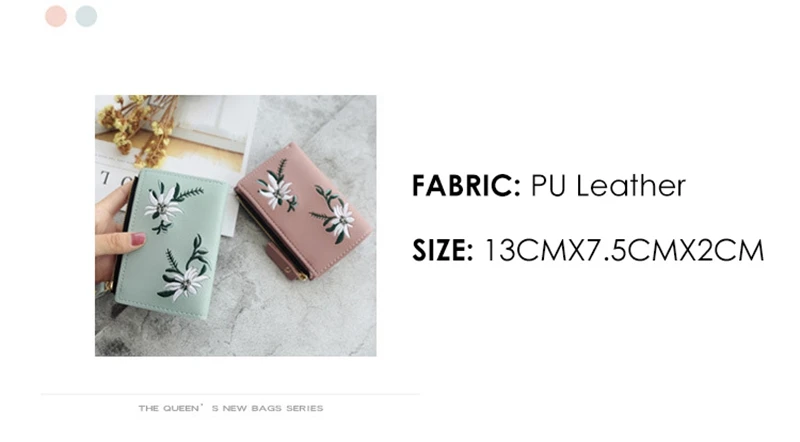Click the pink color circle
This screenshot has height=442, width=800.
click(x=56, y=16)
